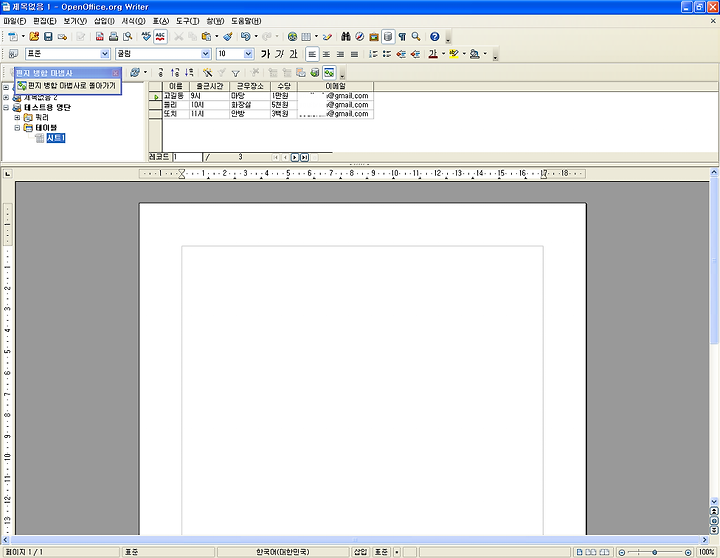Screen dimensions: 720x558
Task: Open the 파일(F) menu
Action: point(15,21)
